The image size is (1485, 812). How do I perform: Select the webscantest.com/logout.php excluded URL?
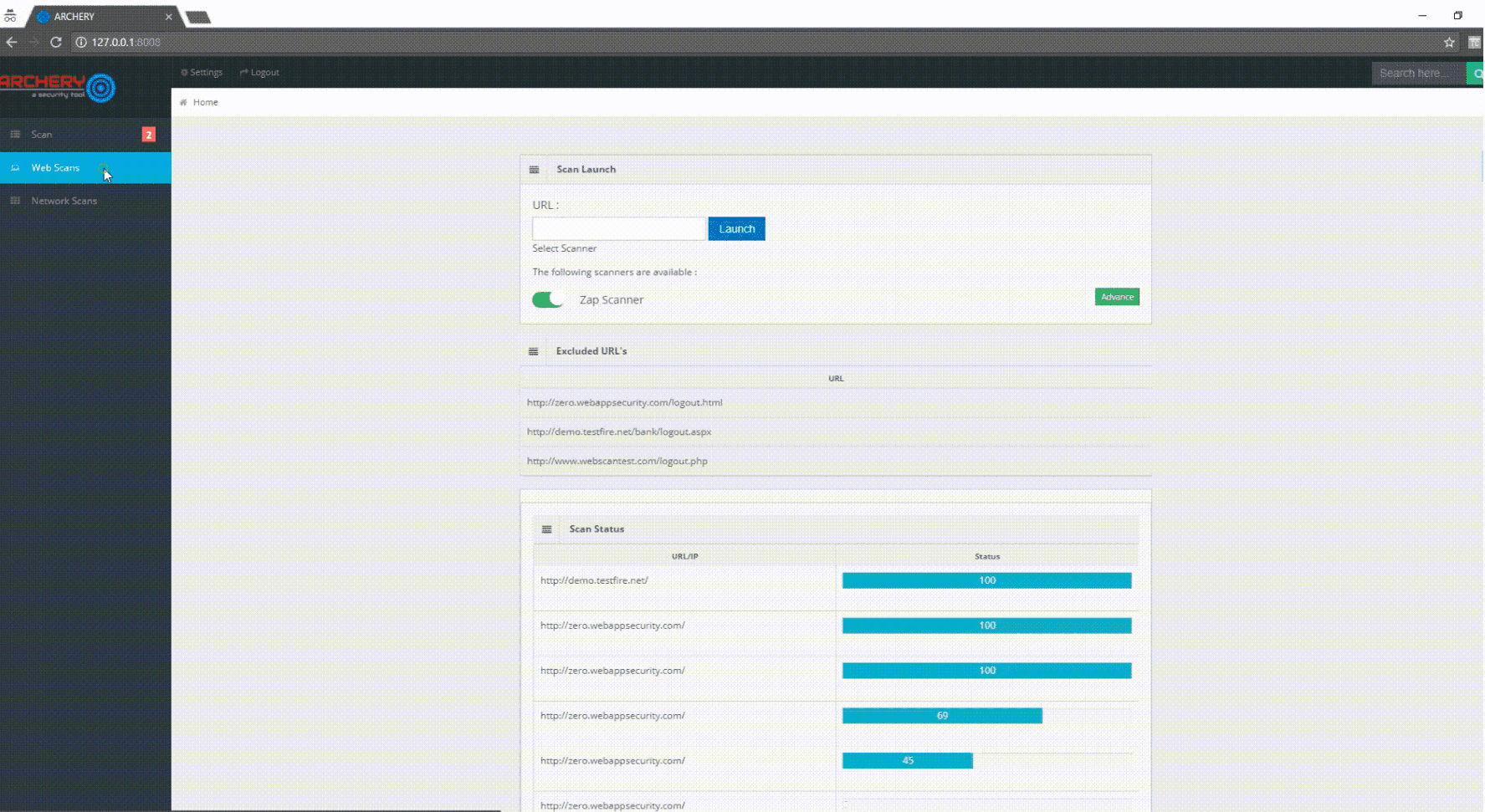point(617,461)
